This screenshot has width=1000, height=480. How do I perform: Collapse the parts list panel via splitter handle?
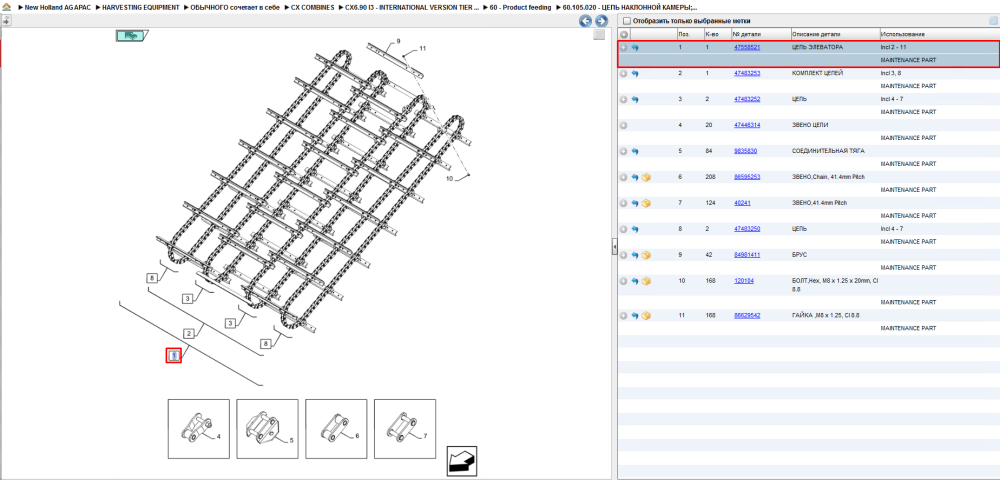[x=614, y=246]
